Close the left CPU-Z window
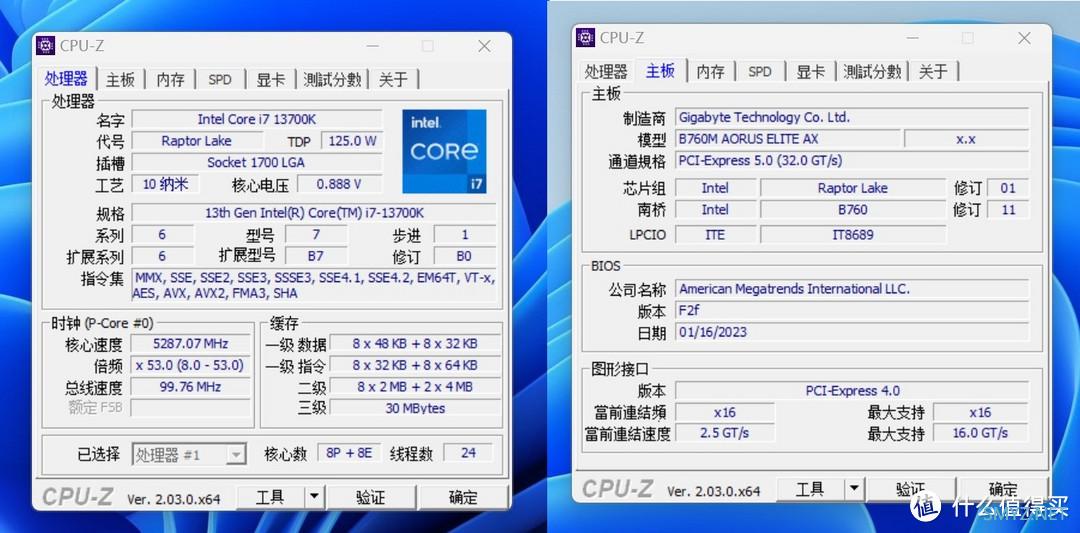Viewport: 1080px width, 533px height. click(x=485, y=46)
